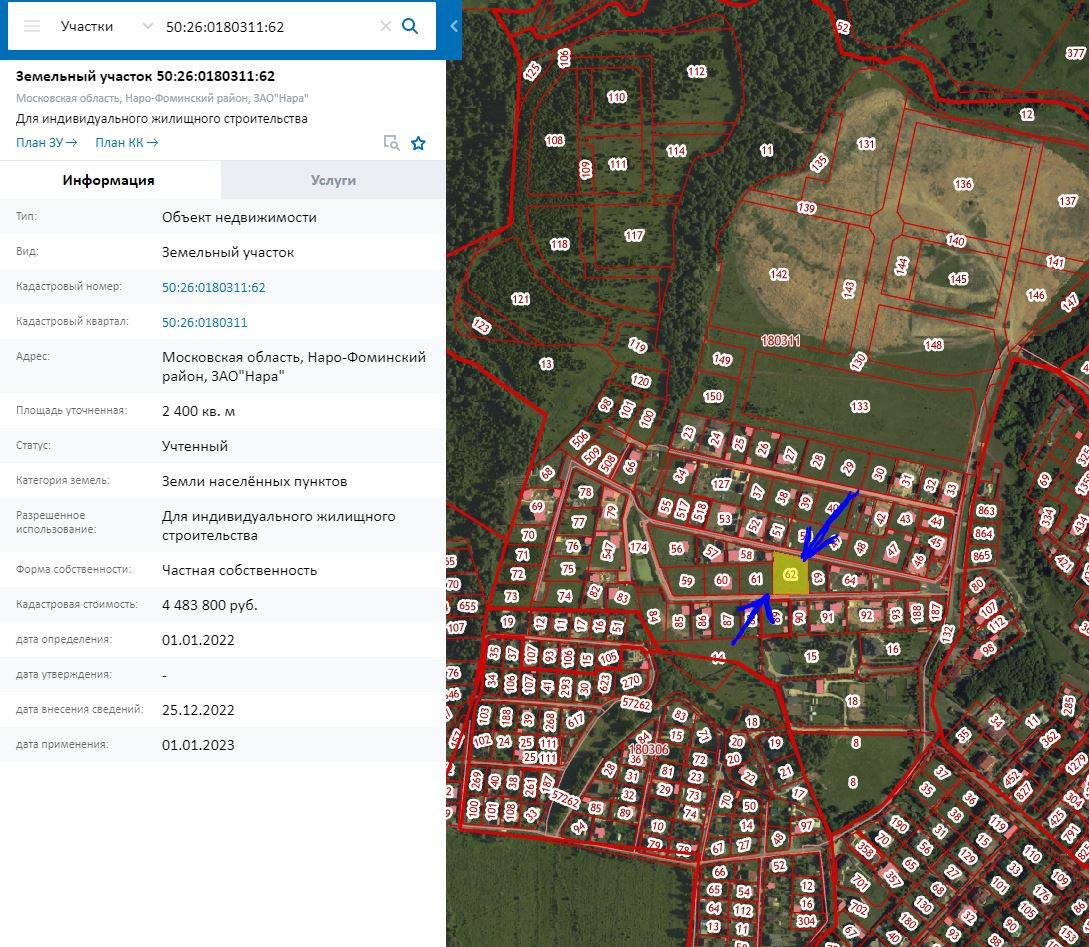
Task: Collapse the side panel with the arrow
Action: coord(454,27)
